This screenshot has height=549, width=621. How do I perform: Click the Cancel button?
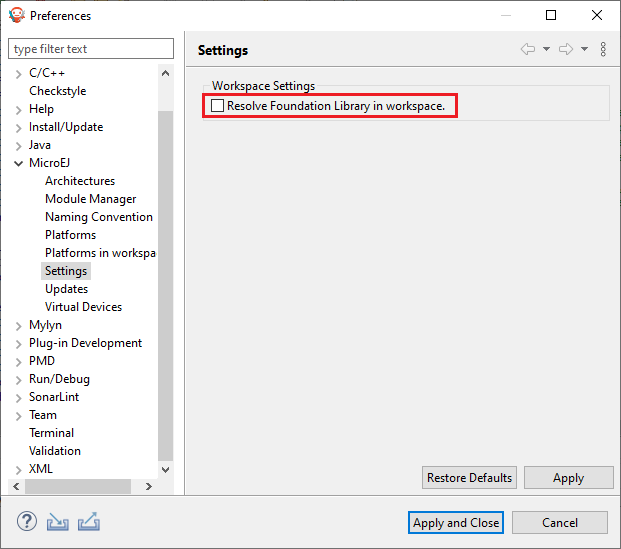pos(559,522)
